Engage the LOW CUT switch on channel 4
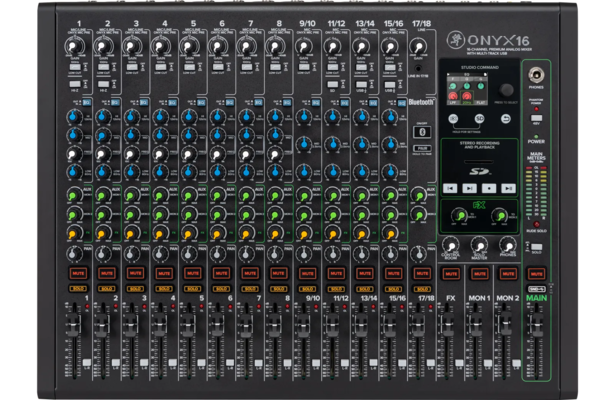 tap(160, 67)
